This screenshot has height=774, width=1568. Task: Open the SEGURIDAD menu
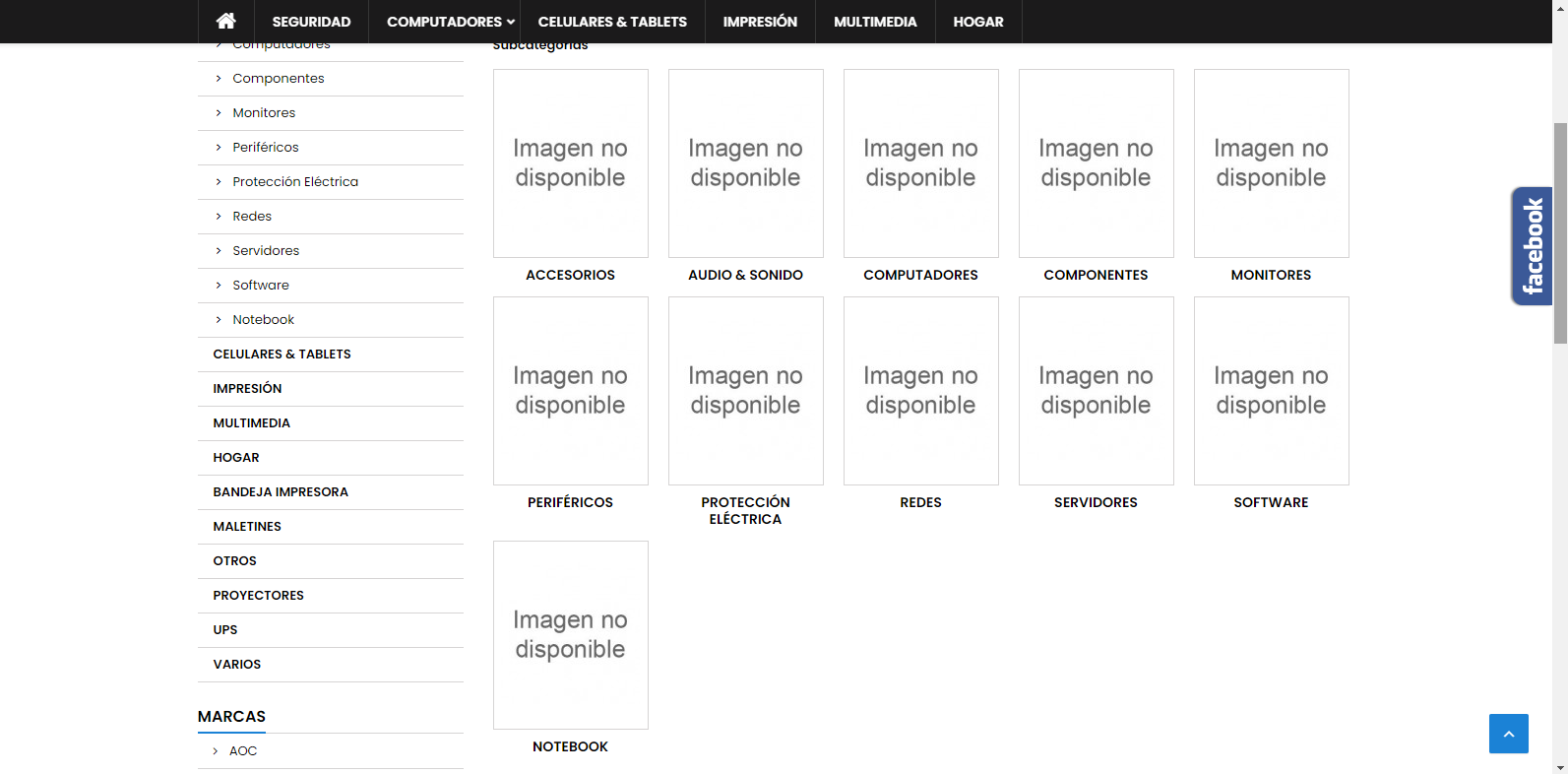(311, 22)
